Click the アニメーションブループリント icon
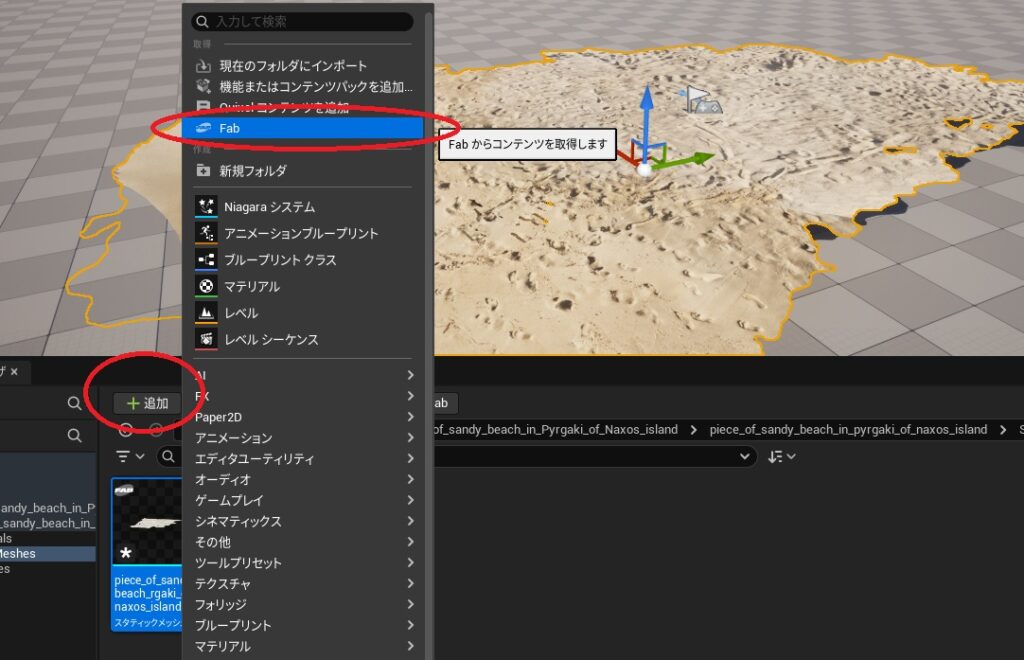Viewport: 1024px width, 660px height. point(205,233)
